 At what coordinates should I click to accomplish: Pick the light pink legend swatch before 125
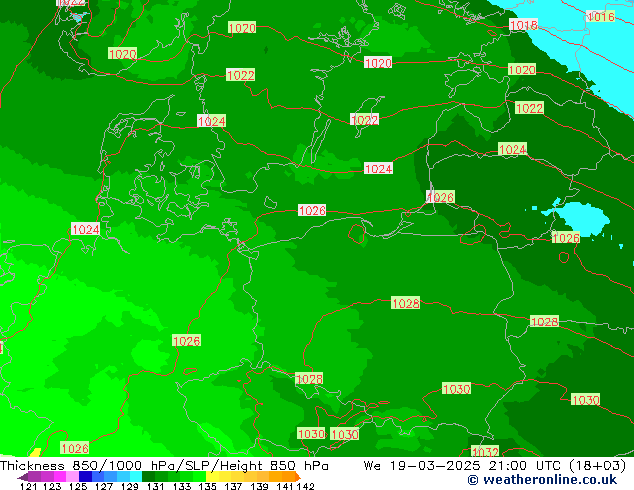(x=72, y=477)
